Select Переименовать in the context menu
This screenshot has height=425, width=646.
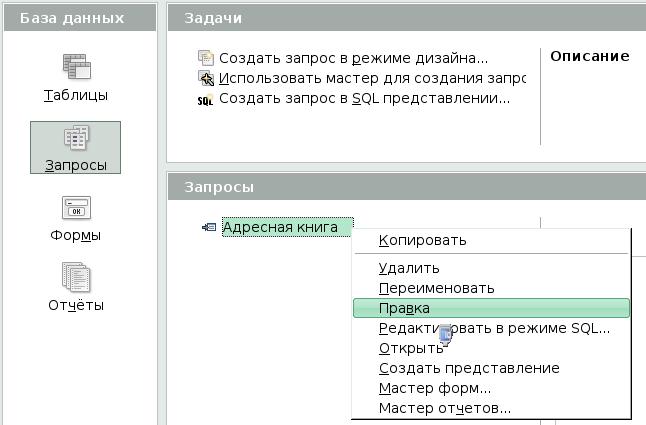(x=436, y=288)
